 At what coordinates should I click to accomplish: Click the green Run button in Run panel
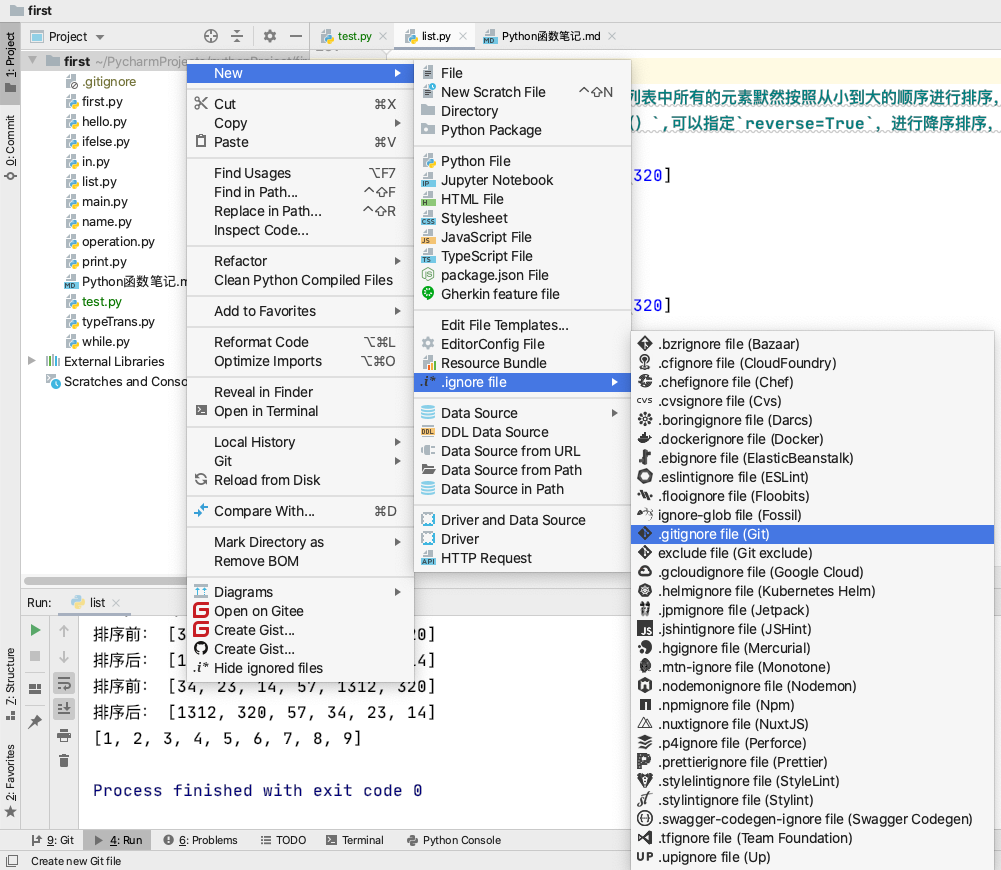pos(36,631)
